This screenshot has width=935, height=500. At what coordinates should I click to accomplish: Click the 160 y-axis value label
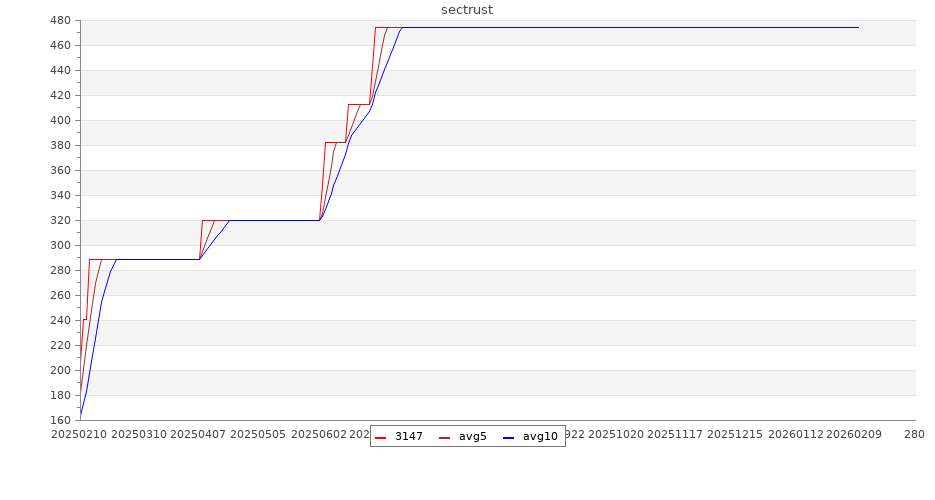pos(59,421)
